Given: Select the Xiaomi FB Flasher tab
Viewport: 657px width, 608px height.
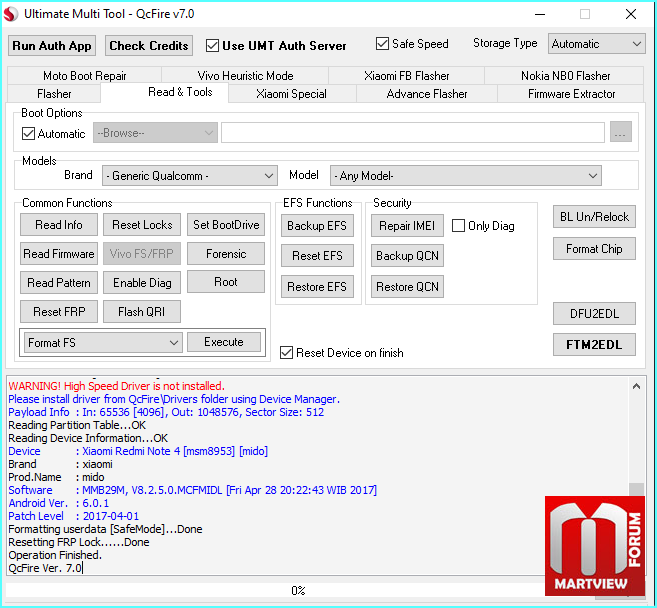Looking at the screenshot, I should (406, 75).
